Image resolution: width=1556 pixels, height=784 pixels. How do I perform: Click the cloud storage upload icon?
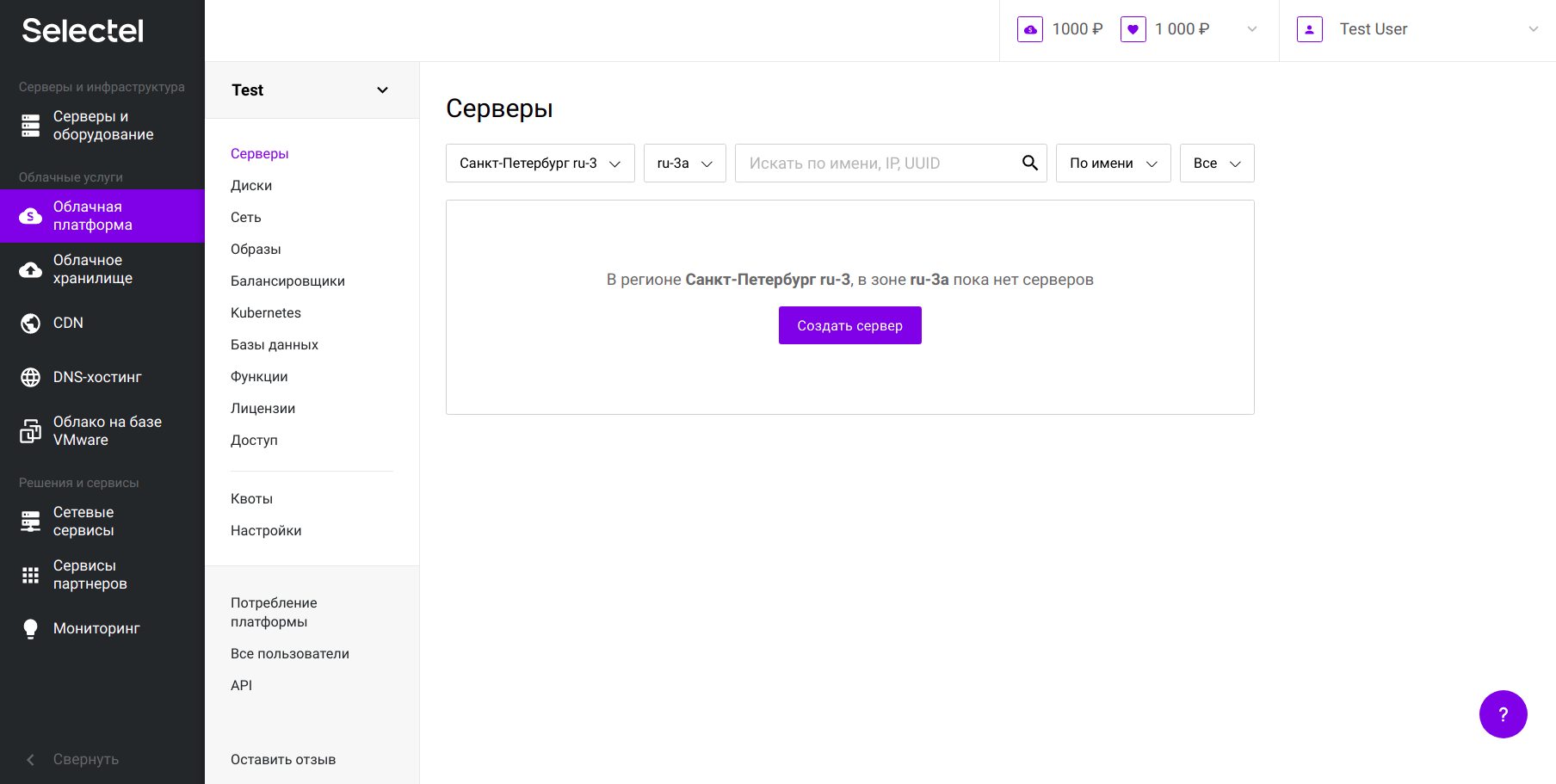click(31, 269)
